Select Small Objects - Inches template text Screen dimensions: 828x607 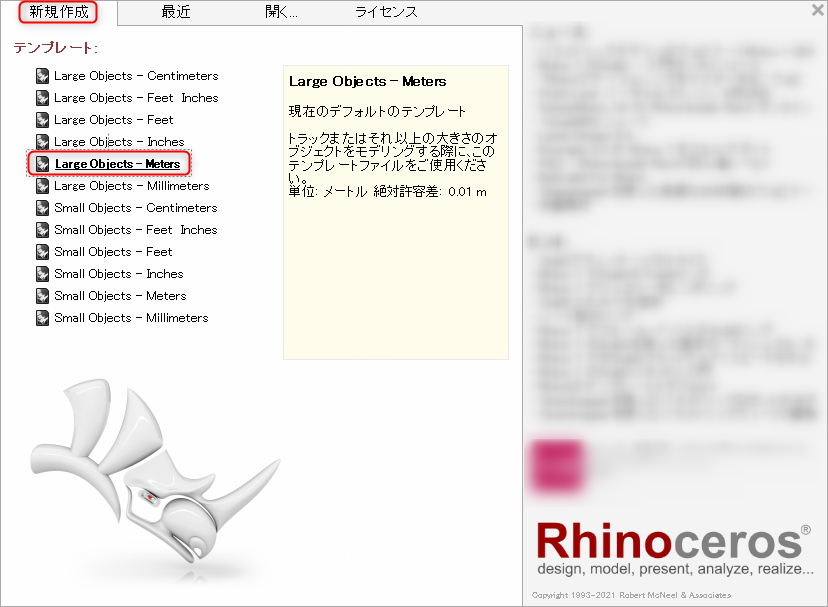(x=119, y=274)
